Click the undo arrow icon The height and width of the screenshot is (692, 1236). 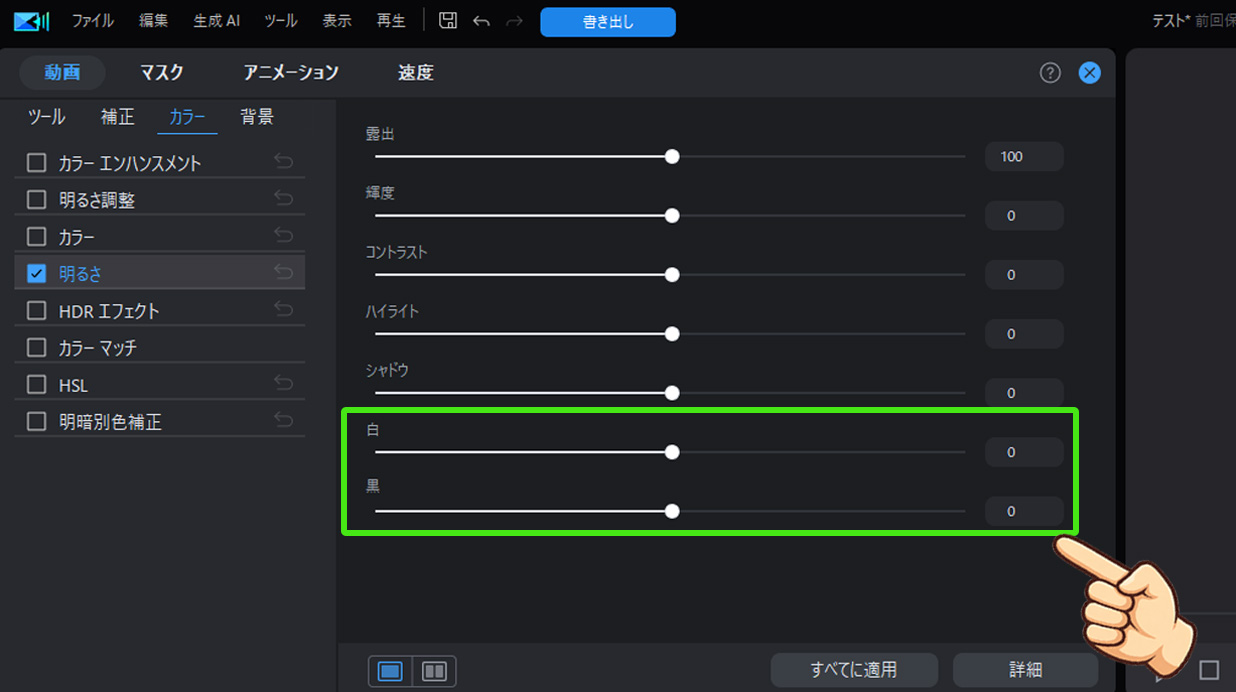click(481, 20)
